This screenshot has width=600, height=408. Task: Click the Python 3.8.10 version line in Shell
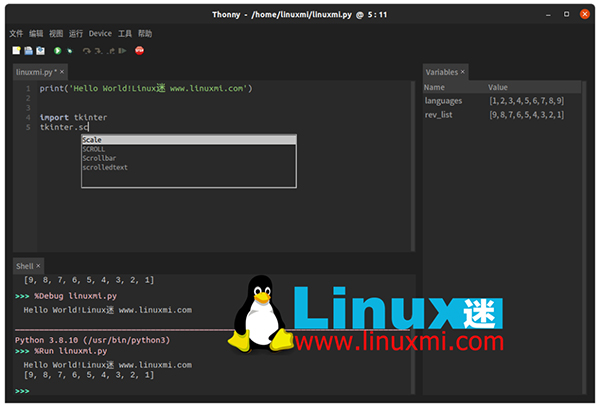pyautogui.click(x=92, y=340)
